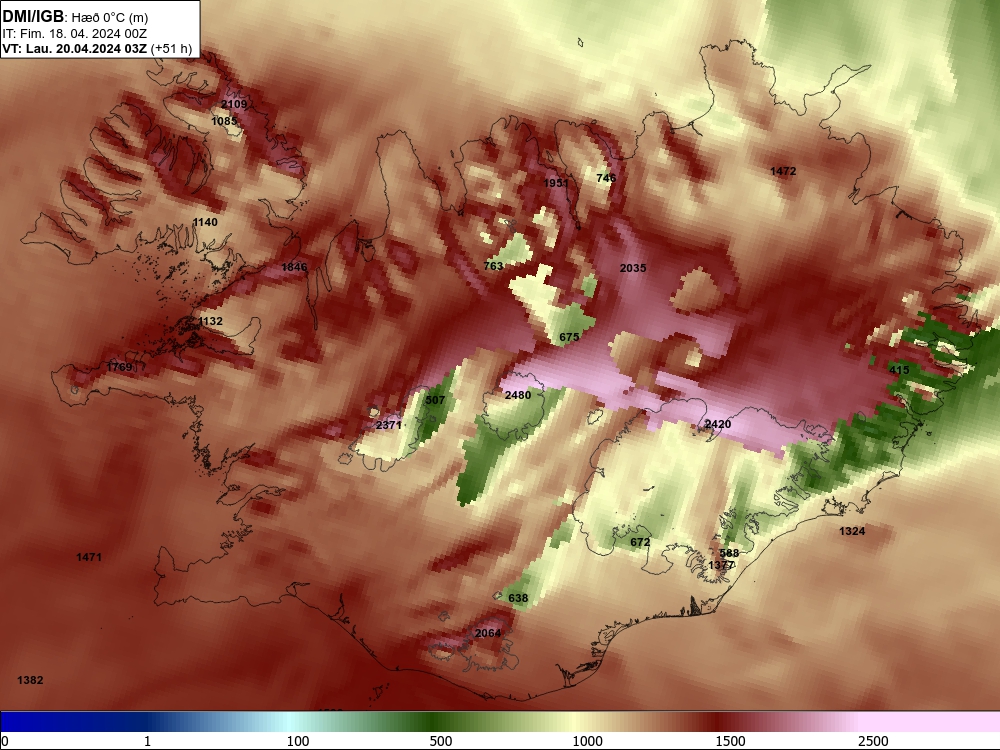The height and width of the screenshot is (750, 1000).
Task: Click the DMI/IGB title text
Action: click(x=33, y=17)
